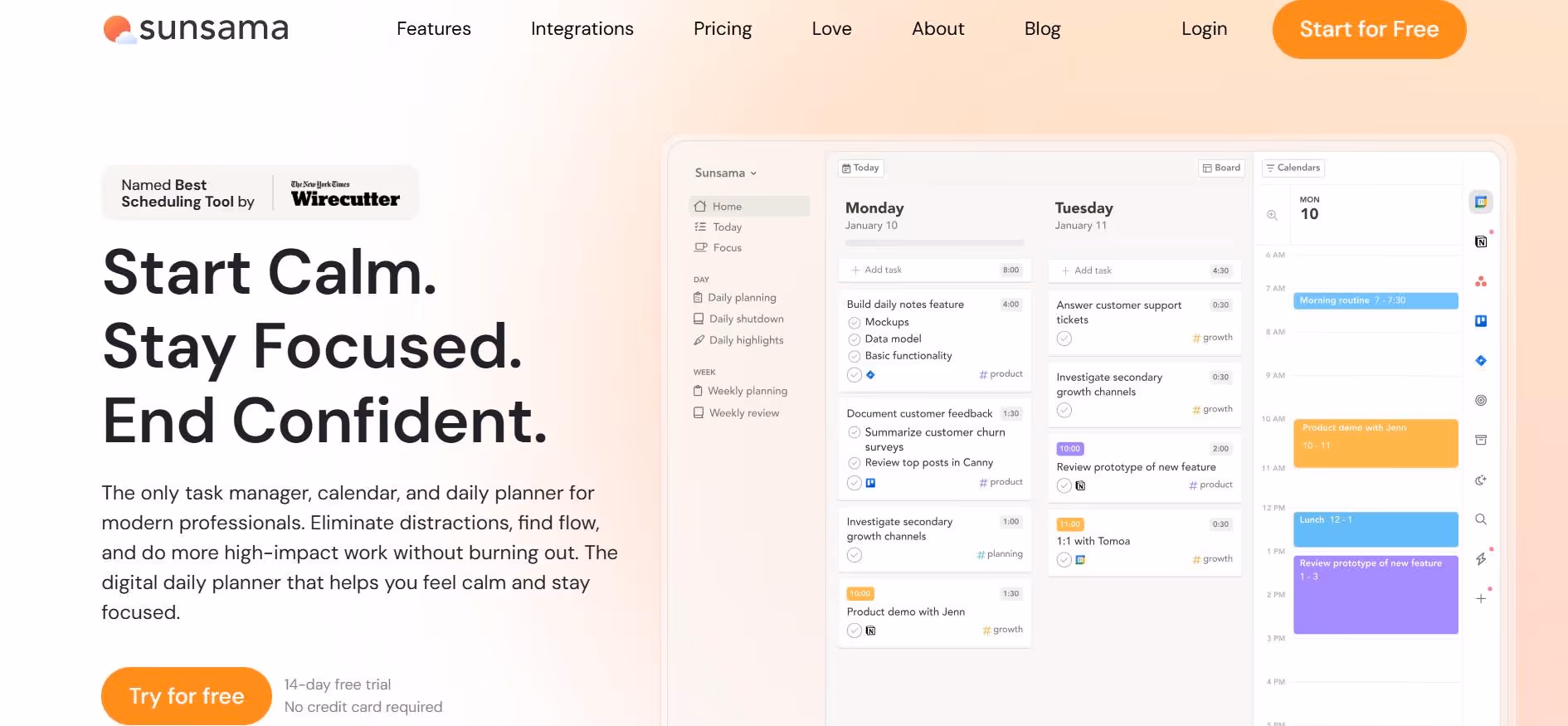Image resolution: width=1568 pixels, height=726 pixels.
Task: Click the Today button above Monday
Action: click(860, 168)
